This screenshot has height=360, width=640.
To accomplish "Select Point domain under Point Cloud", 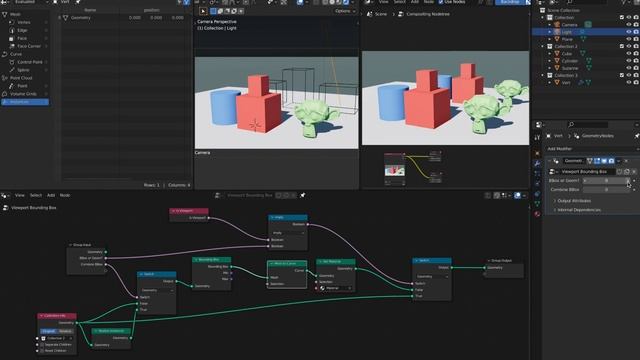I will point(22,86).
